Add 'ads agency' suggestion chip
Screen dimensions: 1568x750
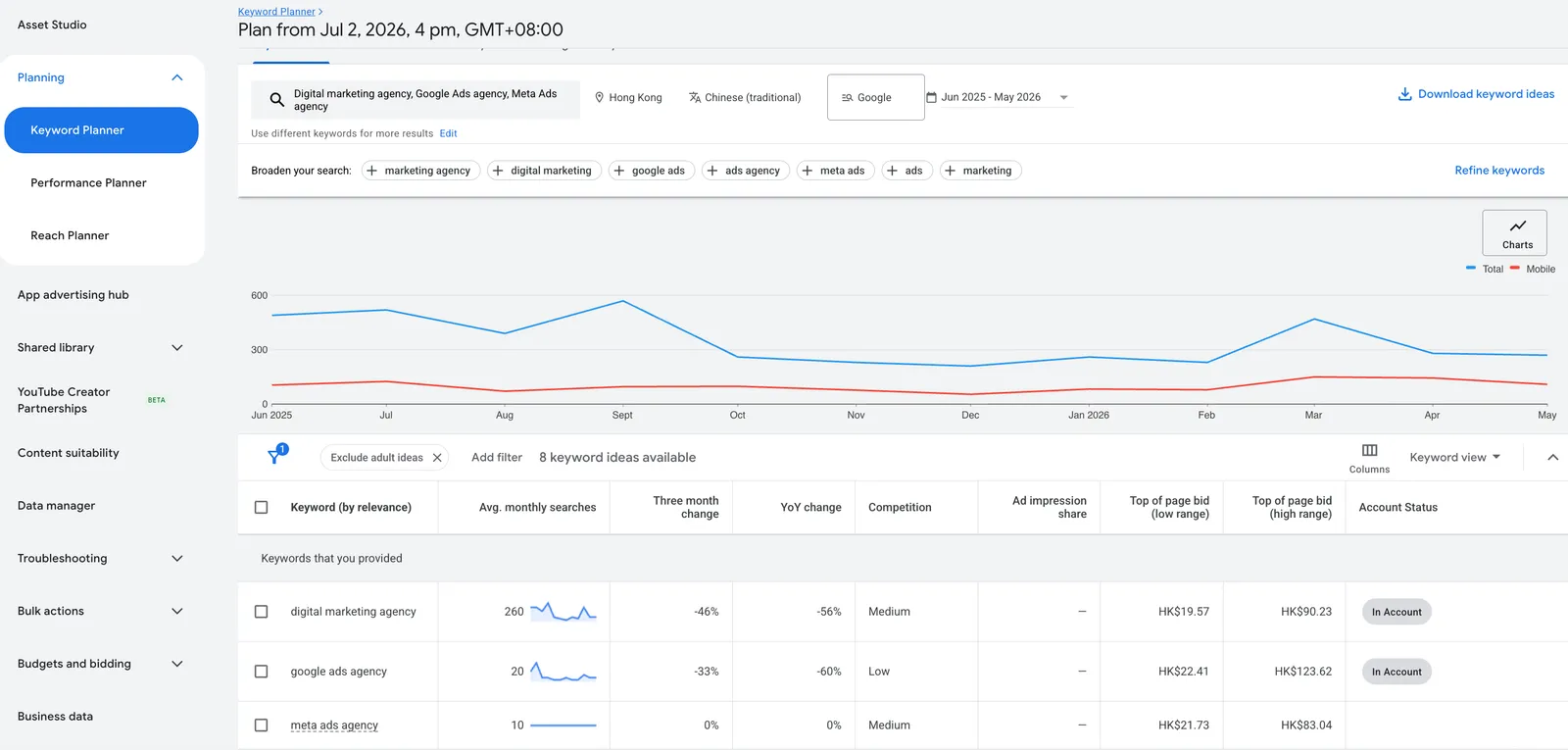coord(746,171)
